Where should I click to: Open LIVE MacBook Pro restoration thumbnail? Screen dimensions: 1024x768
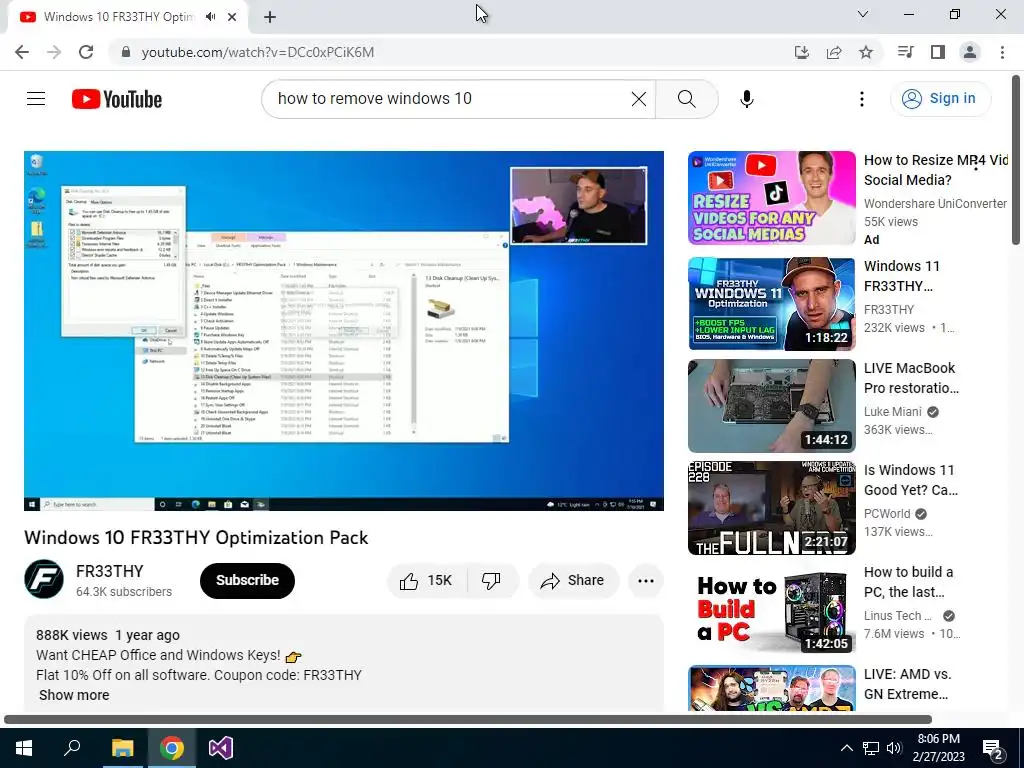tap(771, 406)
